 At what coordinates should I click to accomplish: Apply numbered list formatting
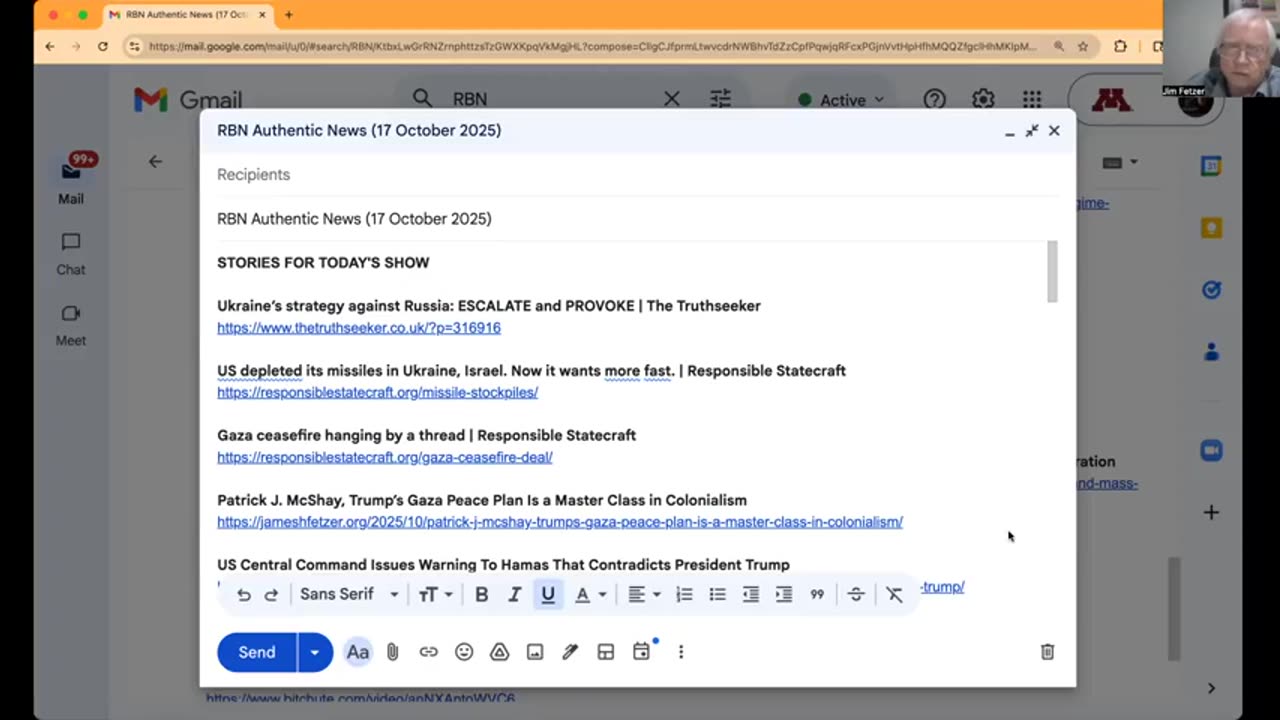[x=684, y=595]
